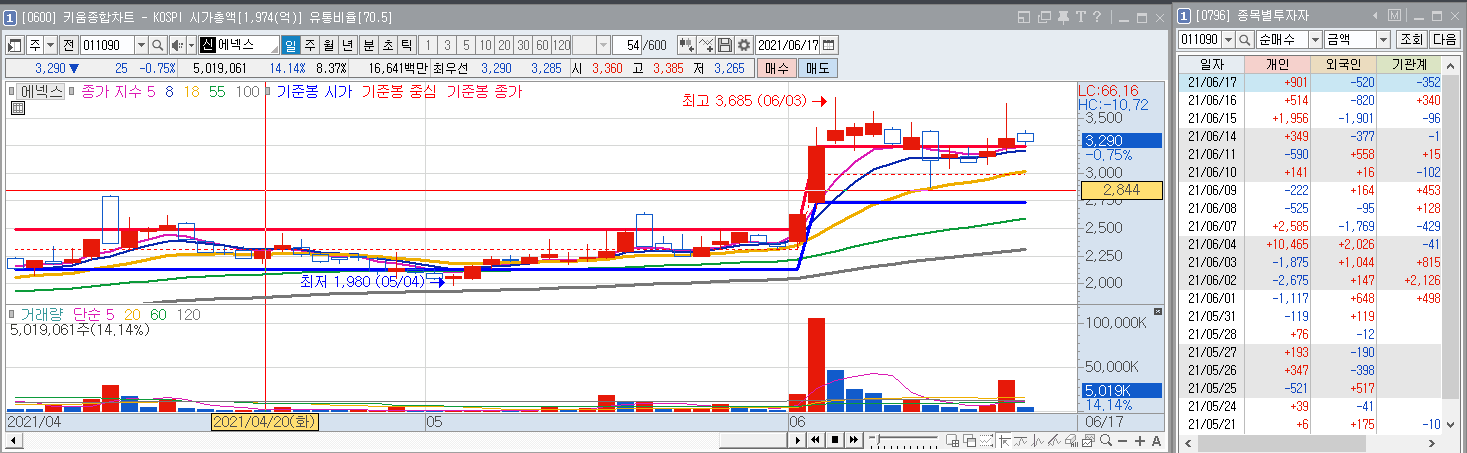Open the calendar date picker icon
The width and height of the screenshot is (1467, 453).
(828, 45)
